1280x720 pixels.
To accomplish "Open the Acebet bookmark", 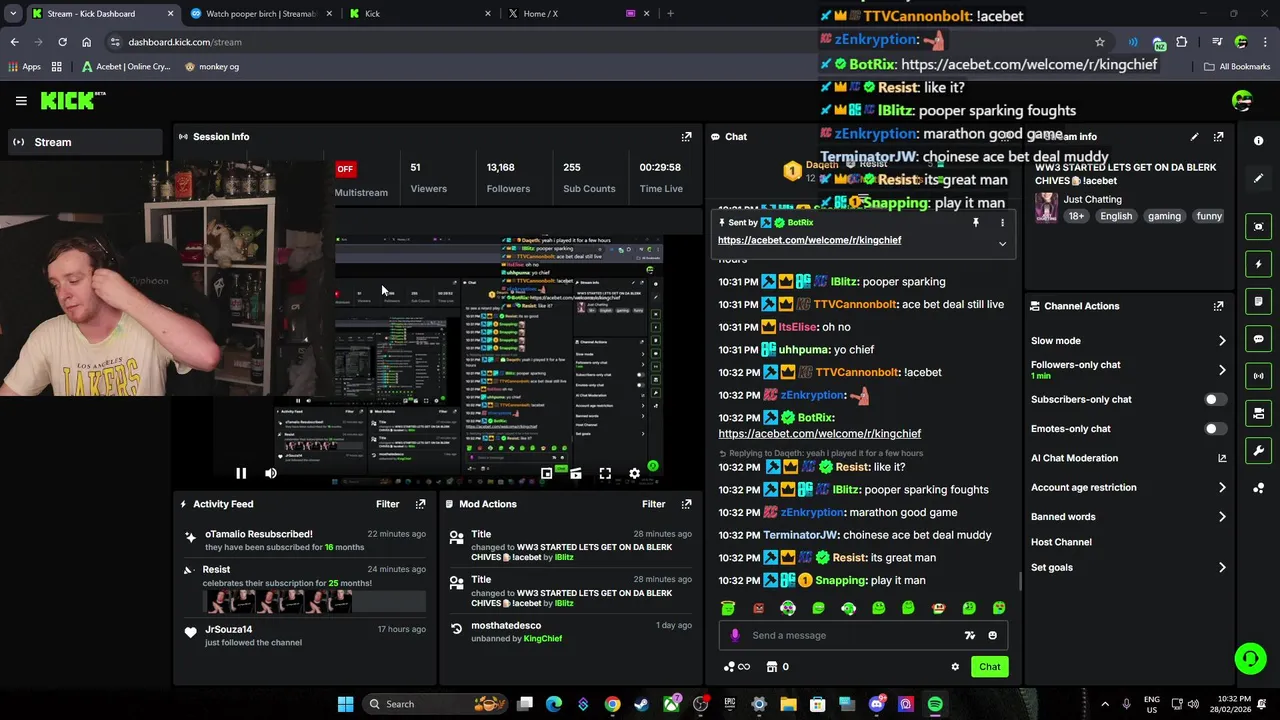I will pos(126,67).
